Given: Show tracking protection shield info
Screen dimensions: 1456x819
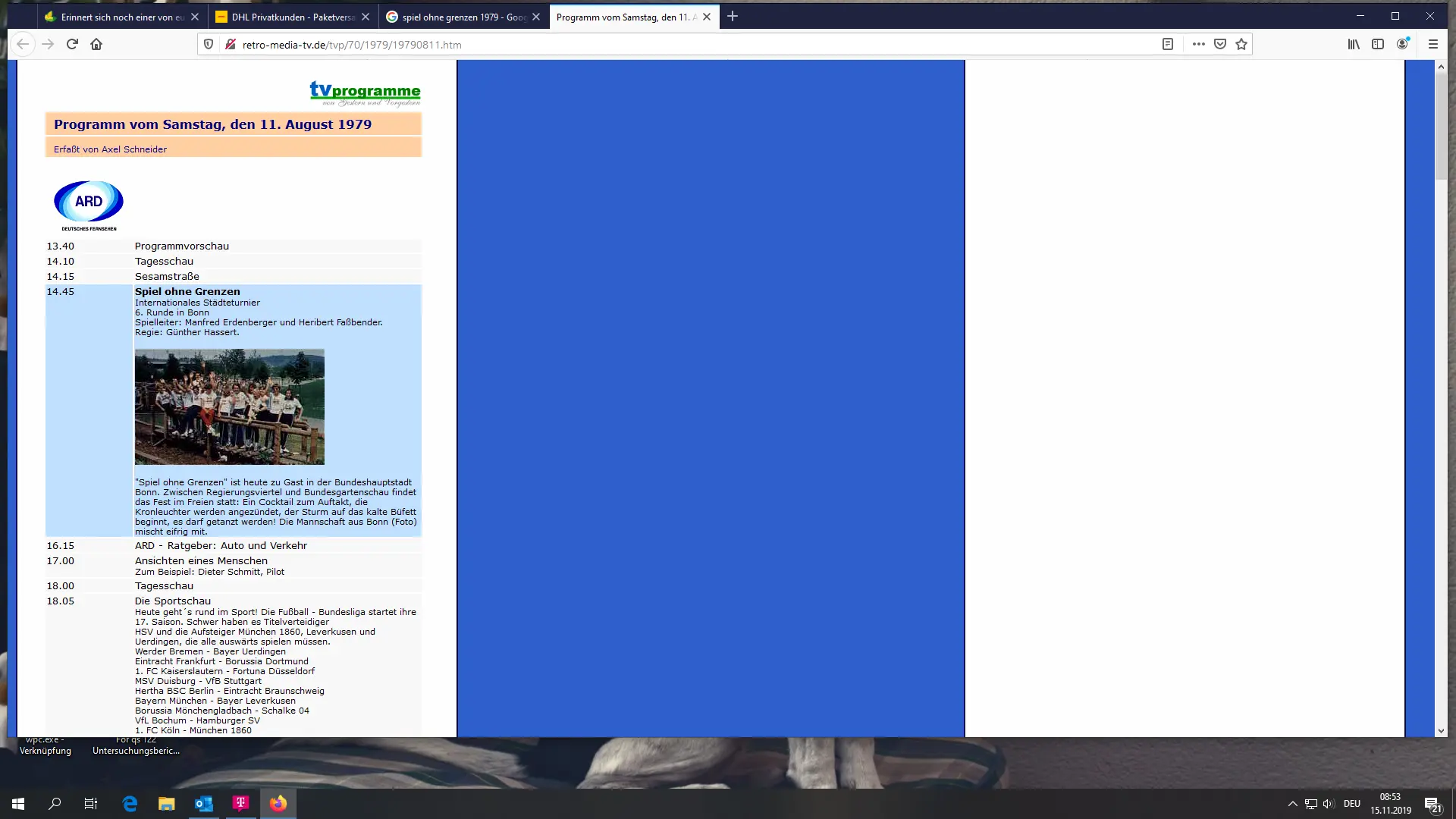Looking at the screenshot, I should click(209, 44).
